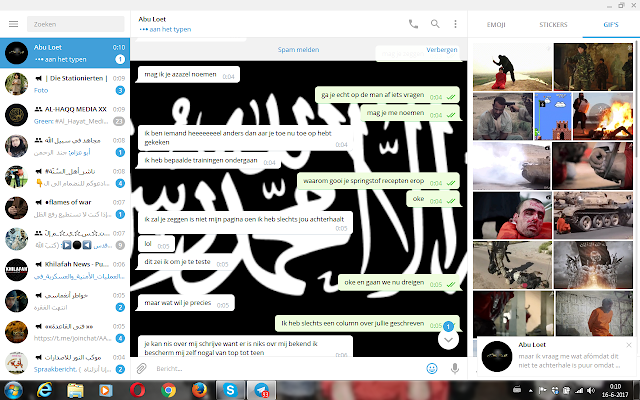Open the three-dot chat options menu

[455, 24]
